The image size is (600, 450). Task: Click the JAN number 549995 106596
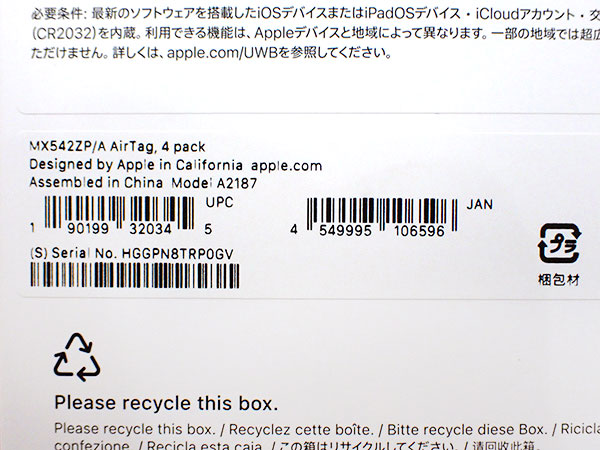[x=382, y=231]
